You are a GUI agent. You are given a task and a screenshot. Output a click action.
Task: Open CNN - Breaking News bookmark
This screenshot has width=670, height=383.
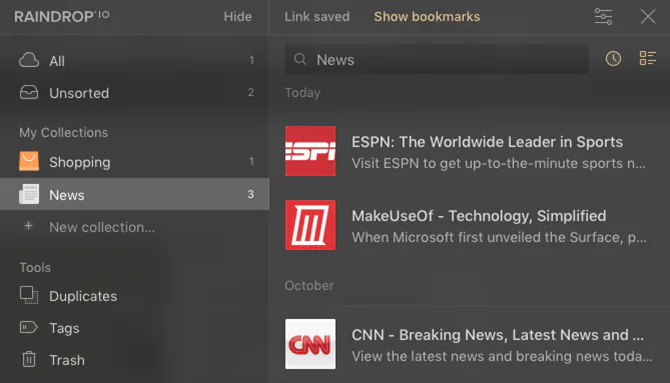point(497,335)
